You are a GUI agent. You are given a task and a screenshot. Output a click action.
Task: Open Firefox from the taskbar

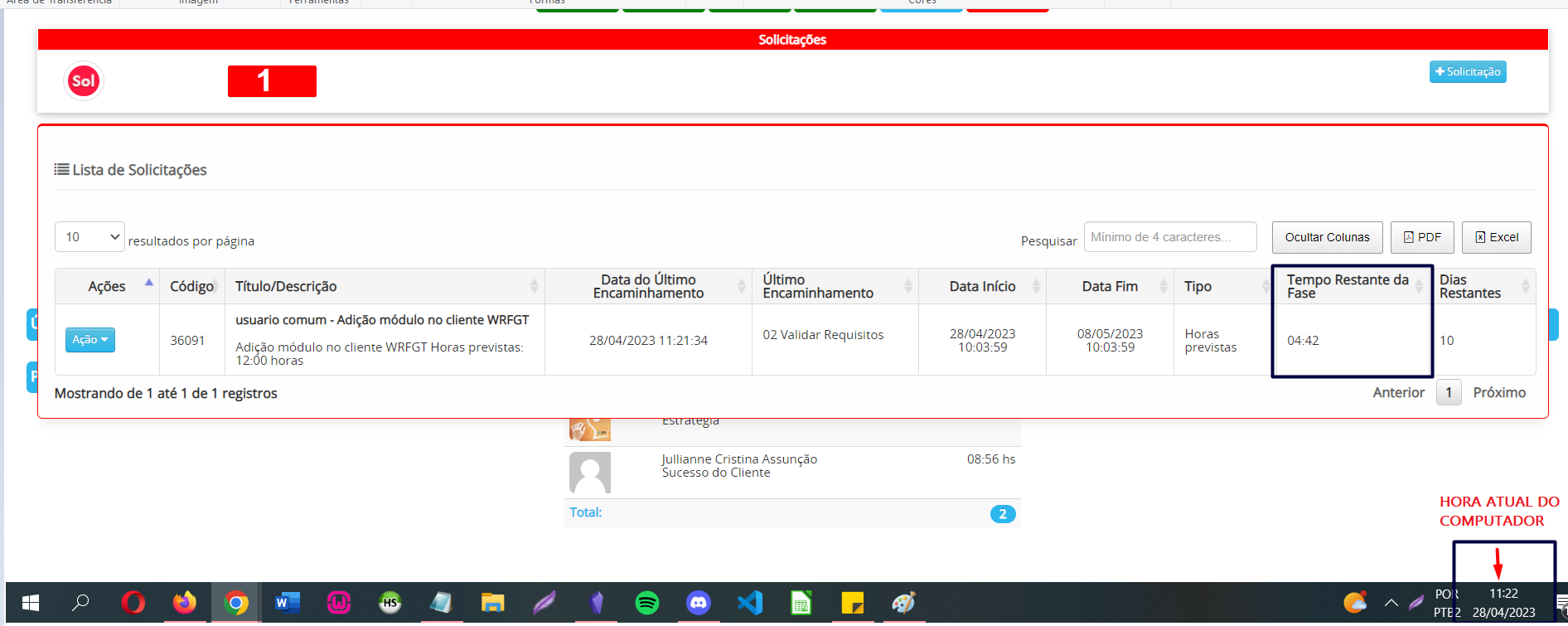pyautogui.click(x=184, y=603)
